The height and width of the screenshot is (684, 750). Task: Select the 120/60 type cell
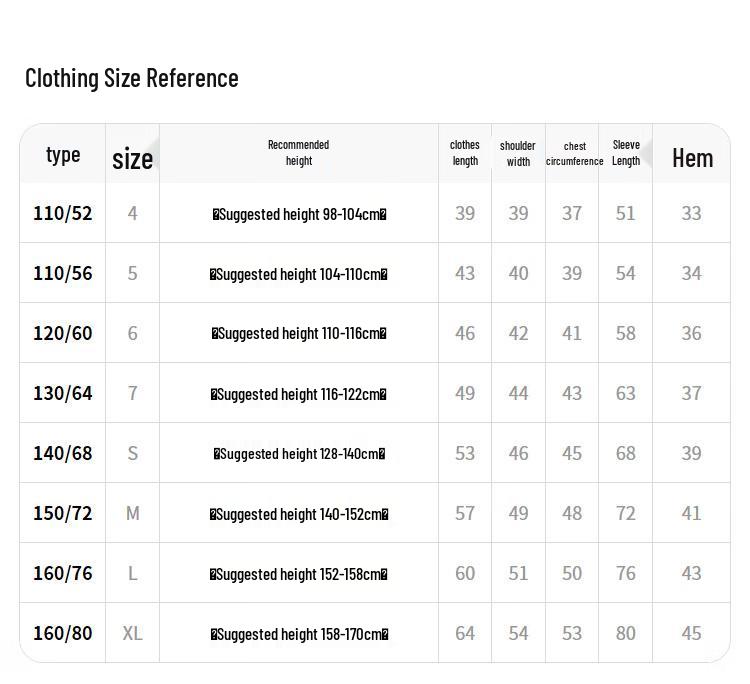click(x=63, y=333)
